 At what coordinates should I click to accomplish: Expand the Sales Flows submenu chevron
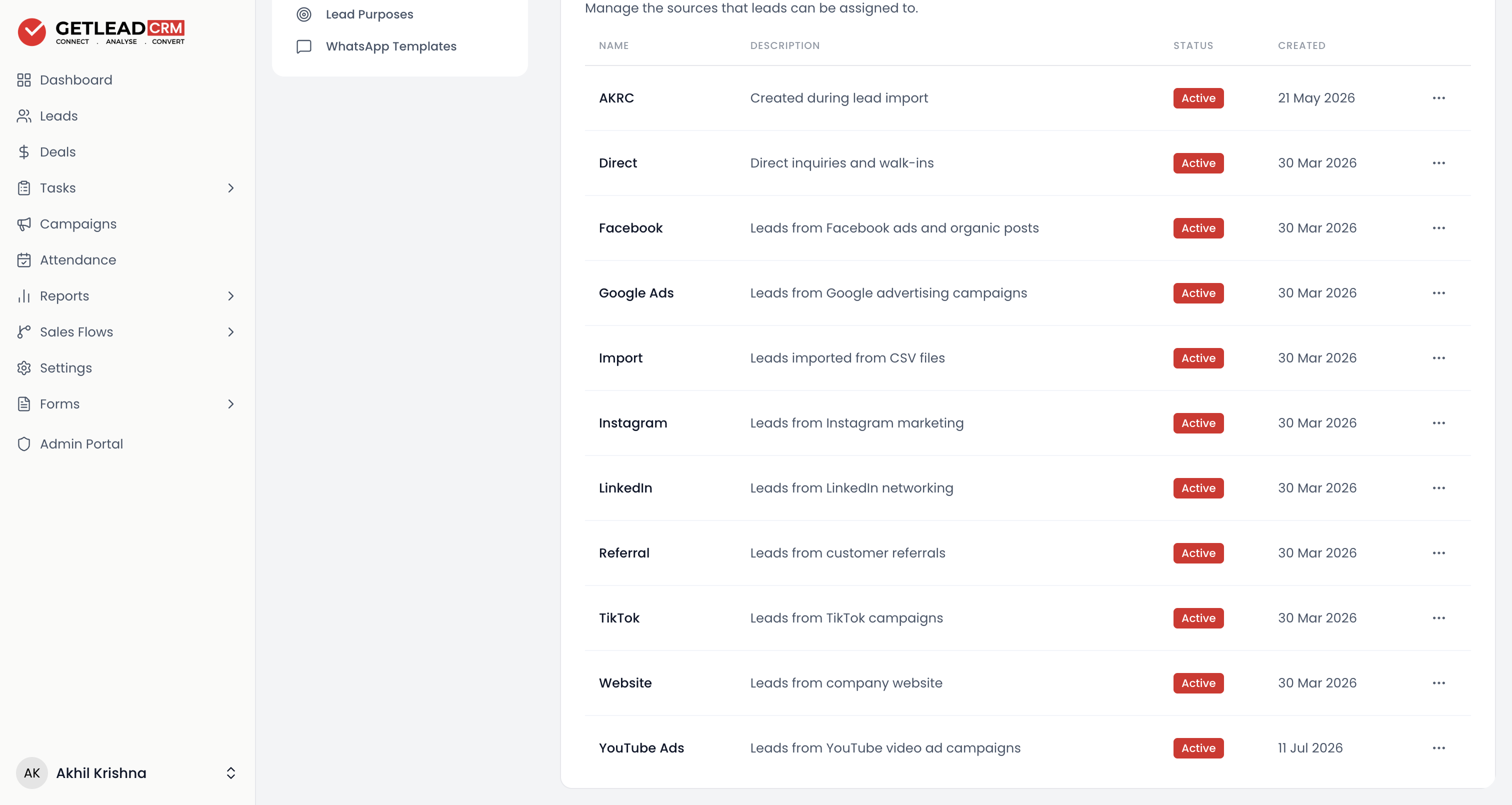(x=230, y=331)
